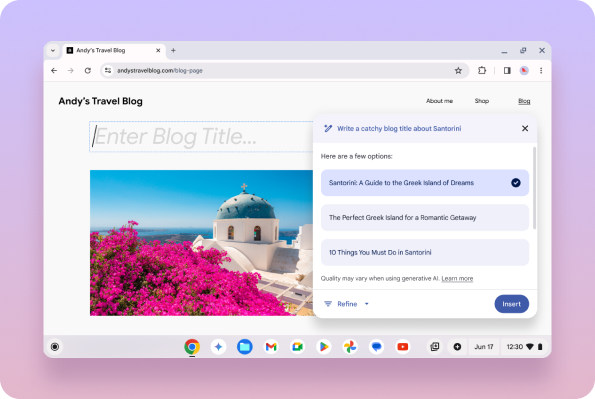Click the Refine filter icon
This screenshot has width=595, height=399.
(x=328, y=304)
